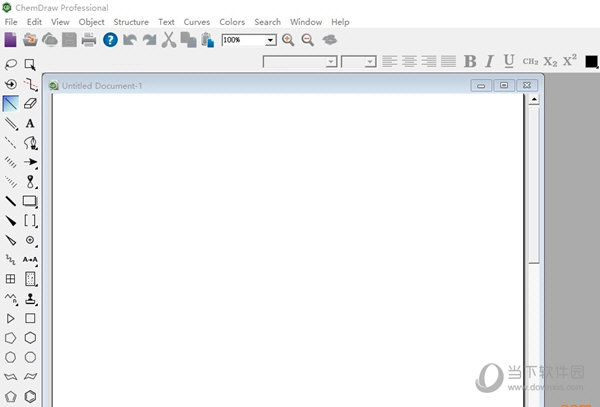This screenshot has height=407, width=600.
Task: Create a new document from toolbar
Action: [10, 40]
